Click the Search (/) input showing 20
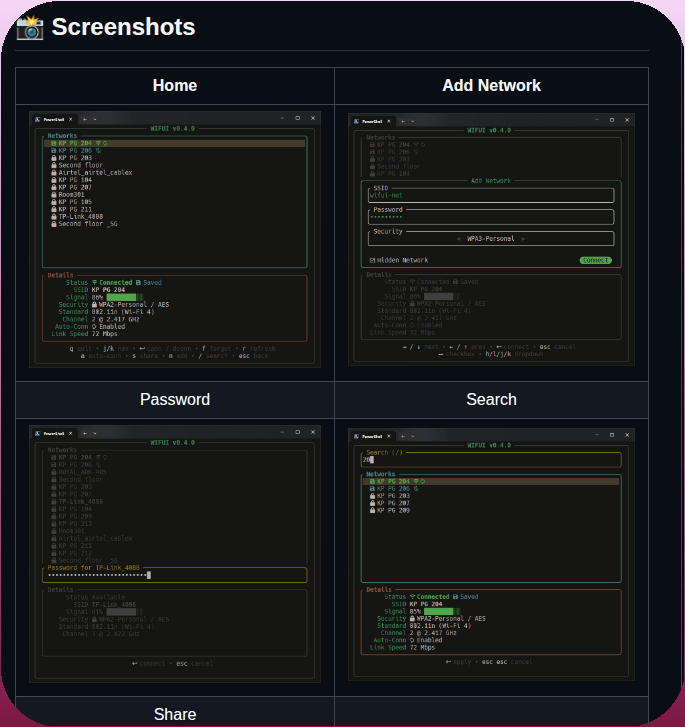685x727 pixels. click(491, 460)
